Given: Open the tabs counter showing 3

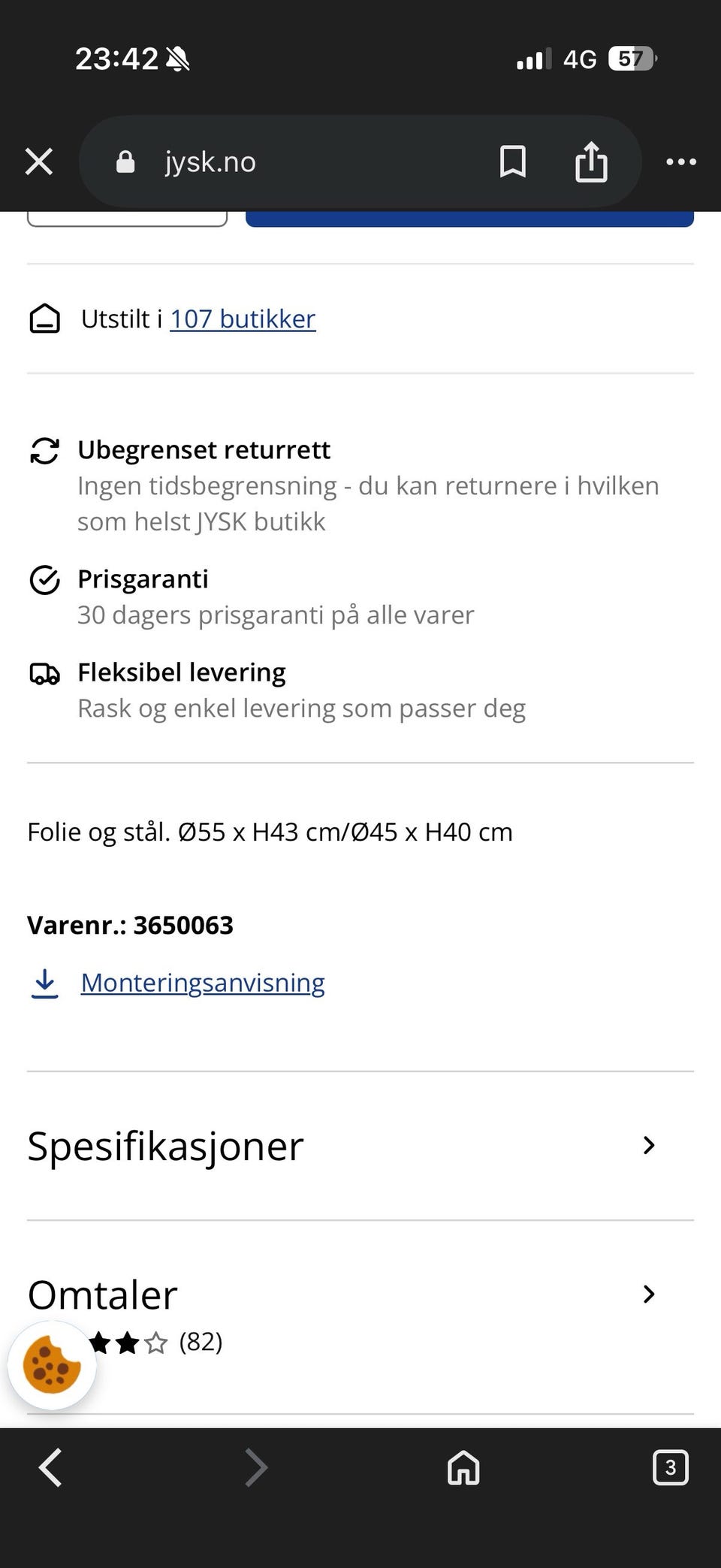Looking at the screenshot, I should [x=670, y=1467].
